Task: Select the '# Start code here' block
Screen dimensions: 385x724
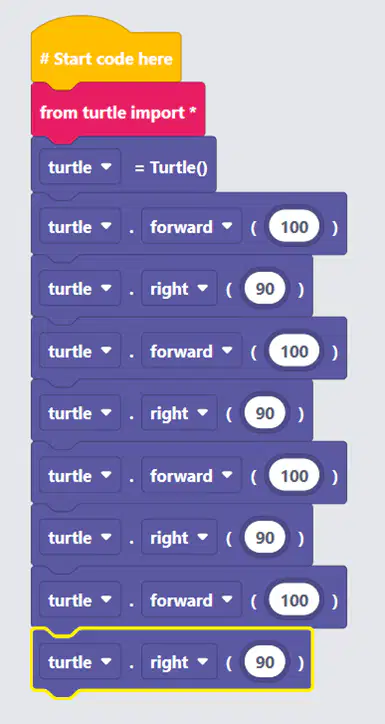Action: tap(106, 59)
